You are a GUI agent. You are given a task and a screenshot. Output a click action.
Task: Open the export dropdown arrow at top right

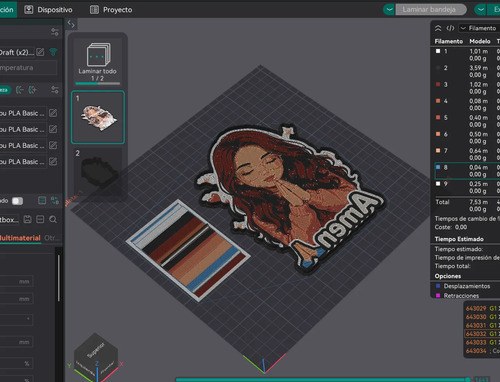480,10
